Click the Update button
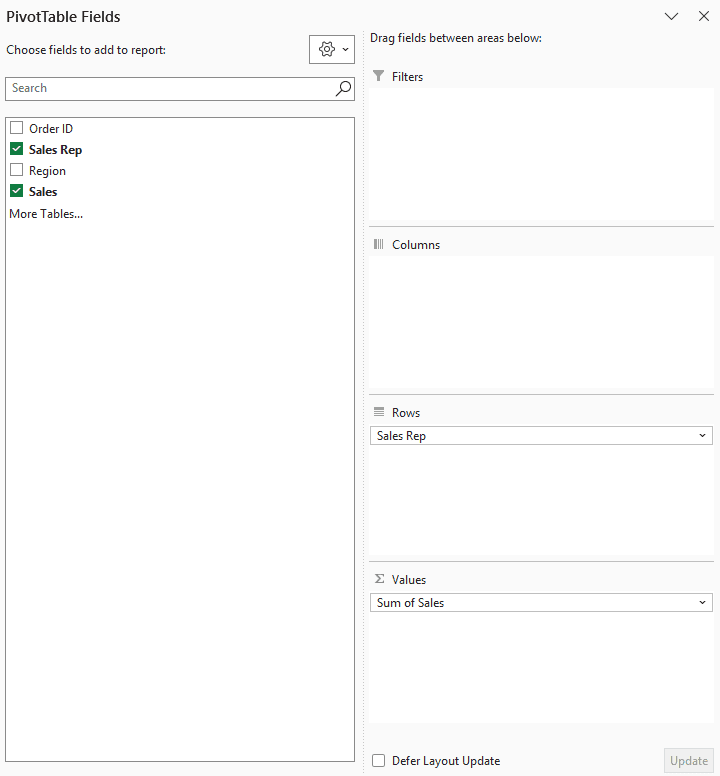 click(x=688, y=761)
